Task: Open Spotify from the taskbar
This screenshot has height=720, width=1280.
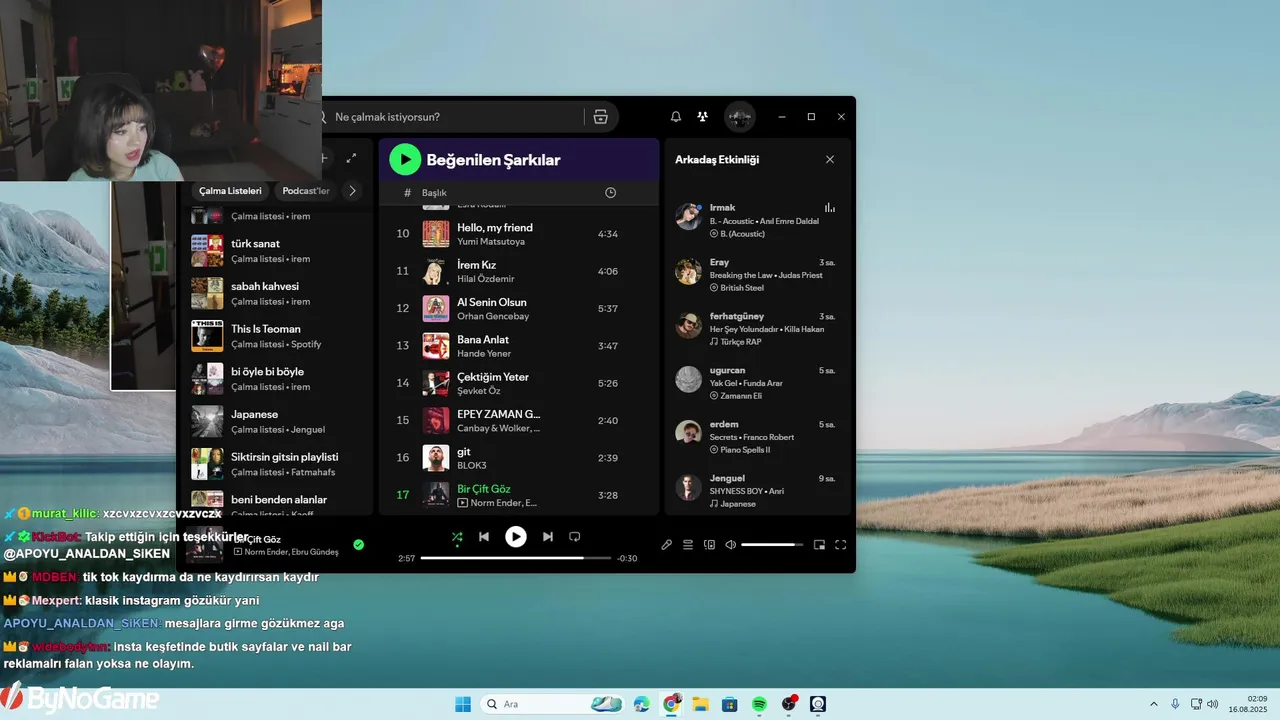Action: click(759, 704)
